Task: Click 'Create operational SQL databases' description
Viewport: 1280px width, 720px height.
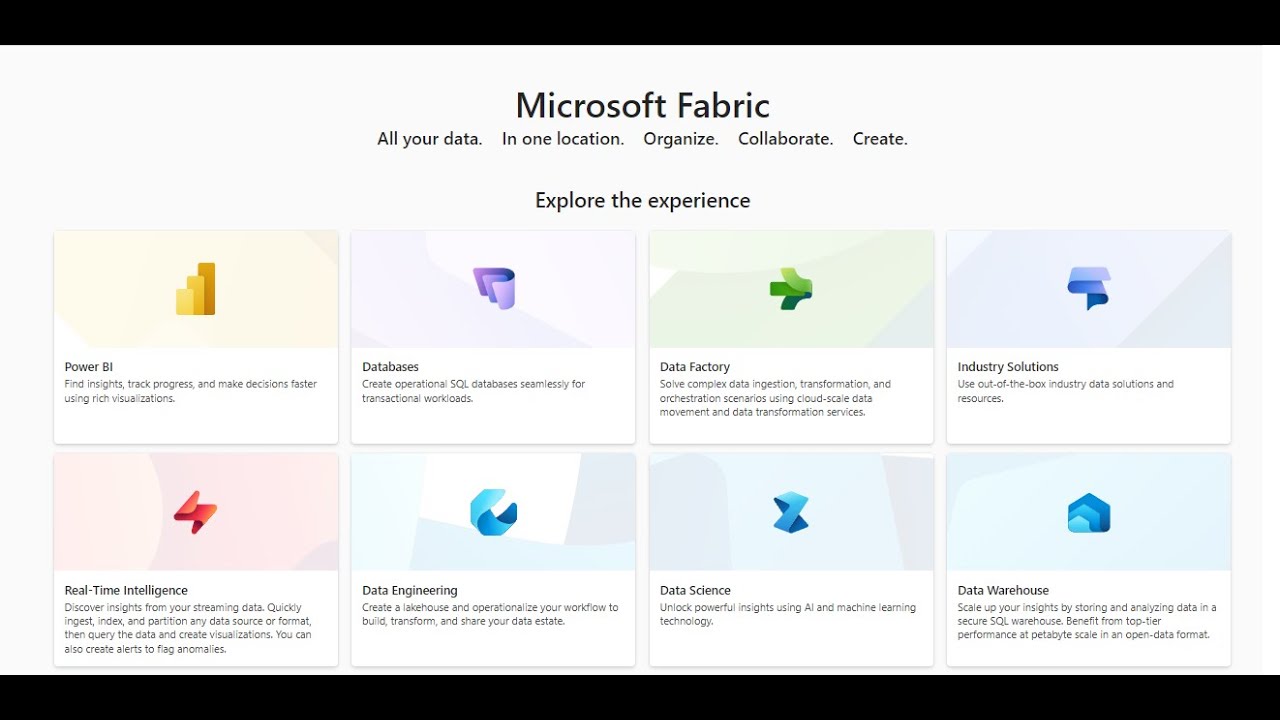Action: (x=474, y=391)
